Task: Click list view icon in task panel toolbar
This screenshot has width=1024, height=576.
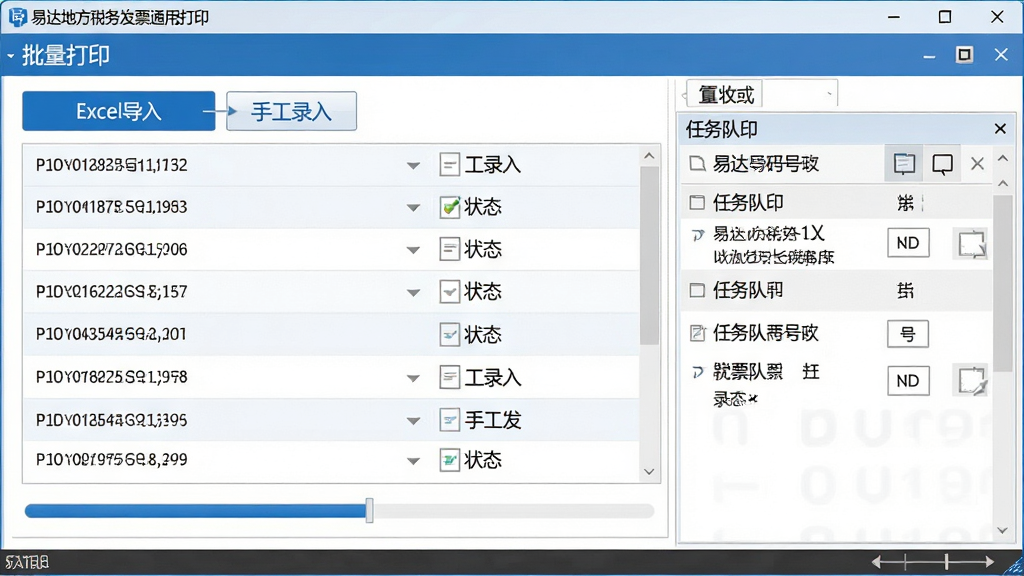Action: 904,163
